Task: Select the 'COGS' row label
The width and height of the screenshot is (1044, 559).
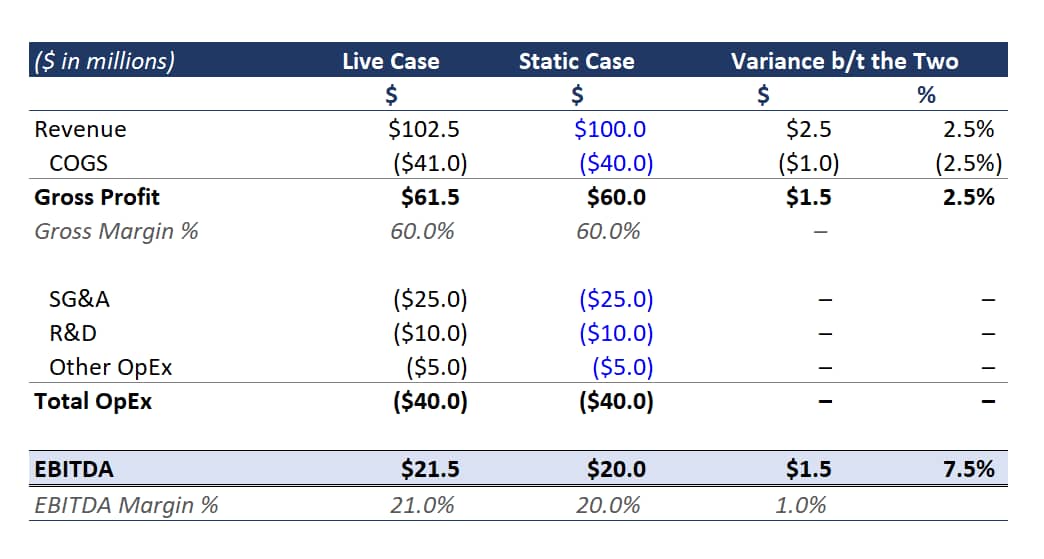Action: click(x=79, y=163)
